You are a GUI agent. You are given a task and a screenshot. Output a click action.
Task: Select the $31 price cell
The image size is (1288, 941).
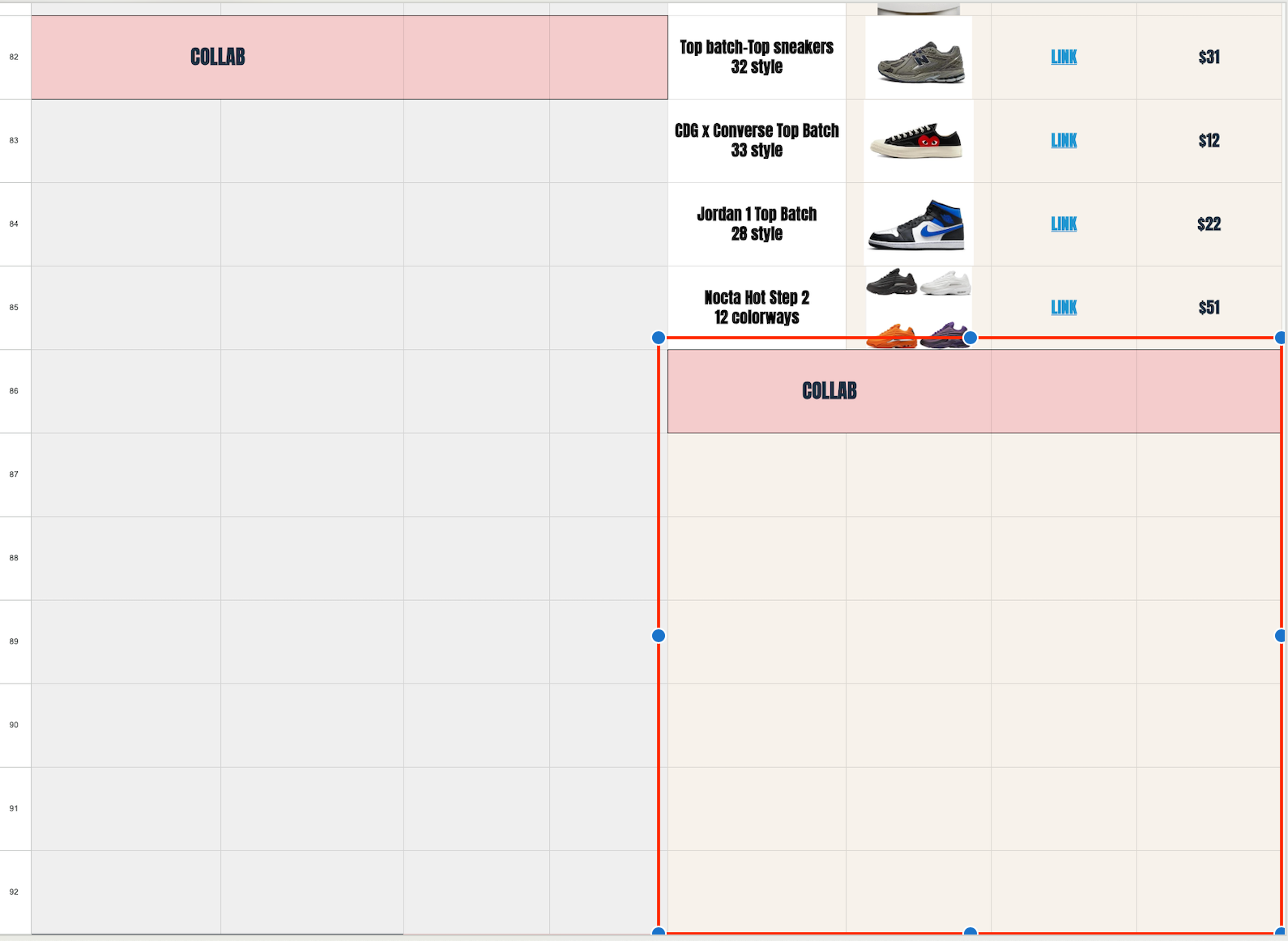(1209, 57)
